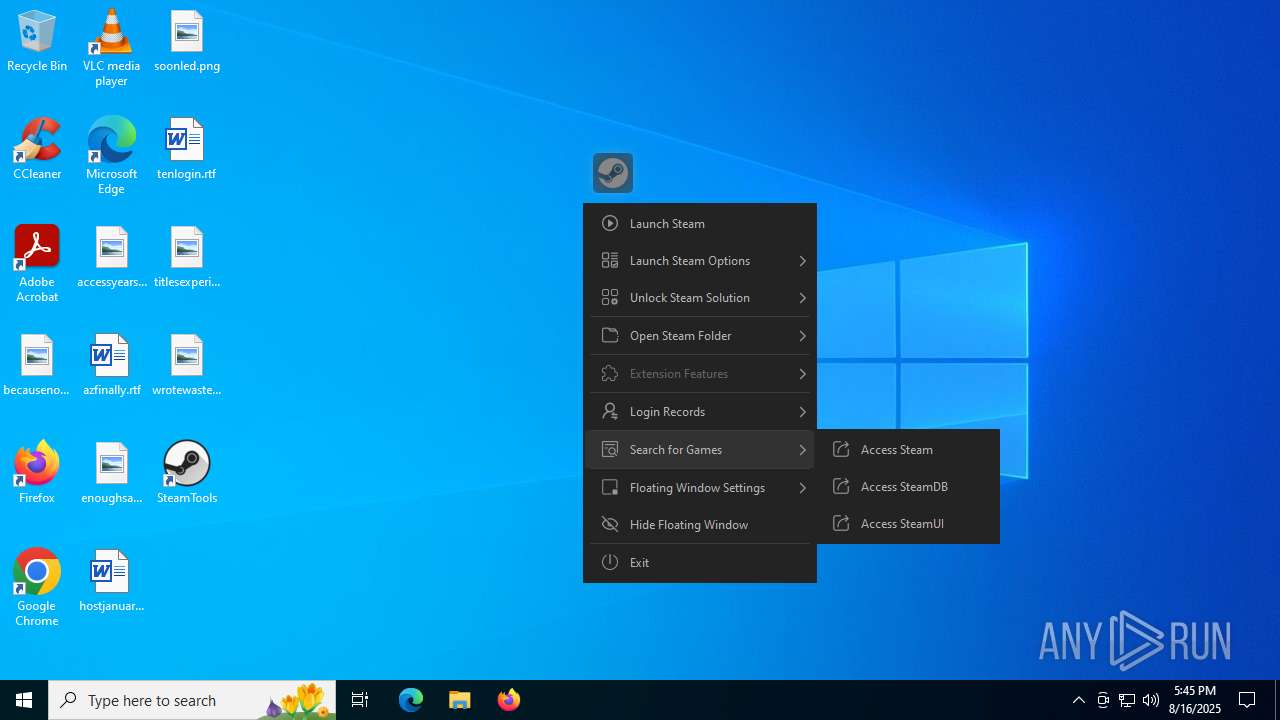The width and height of the screenshot is (1280, 720).
Task: Select the Adobe Acrobat desktop shortcut
Action: pyautogui.click(x=37, y=264)
